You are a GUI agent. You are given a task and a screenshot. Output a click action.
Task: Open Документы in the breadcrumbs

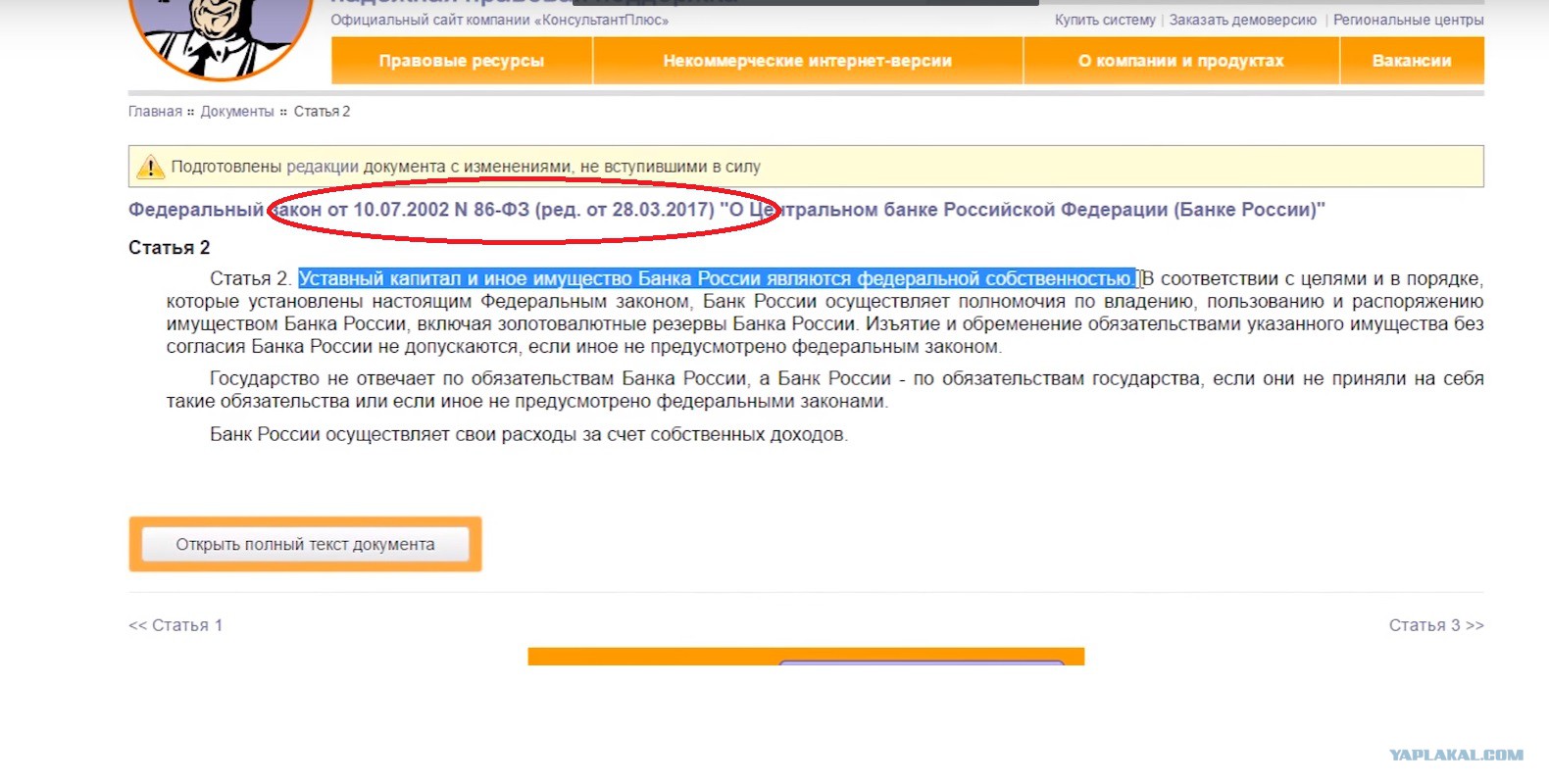click(x=237, y=112)
